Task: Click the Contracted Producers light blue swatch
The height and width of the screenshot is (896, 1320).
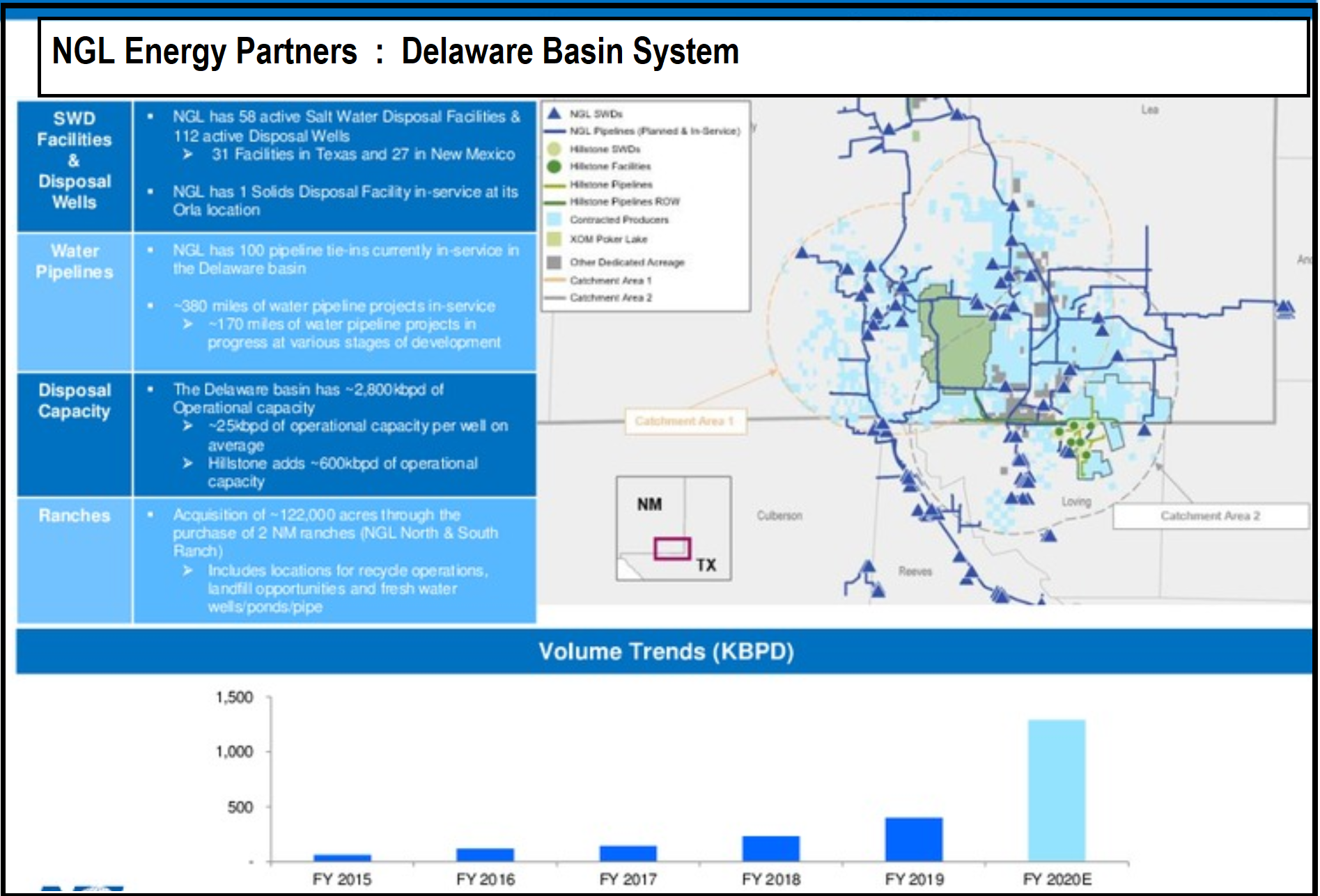Action: click(x=554, y=219)
